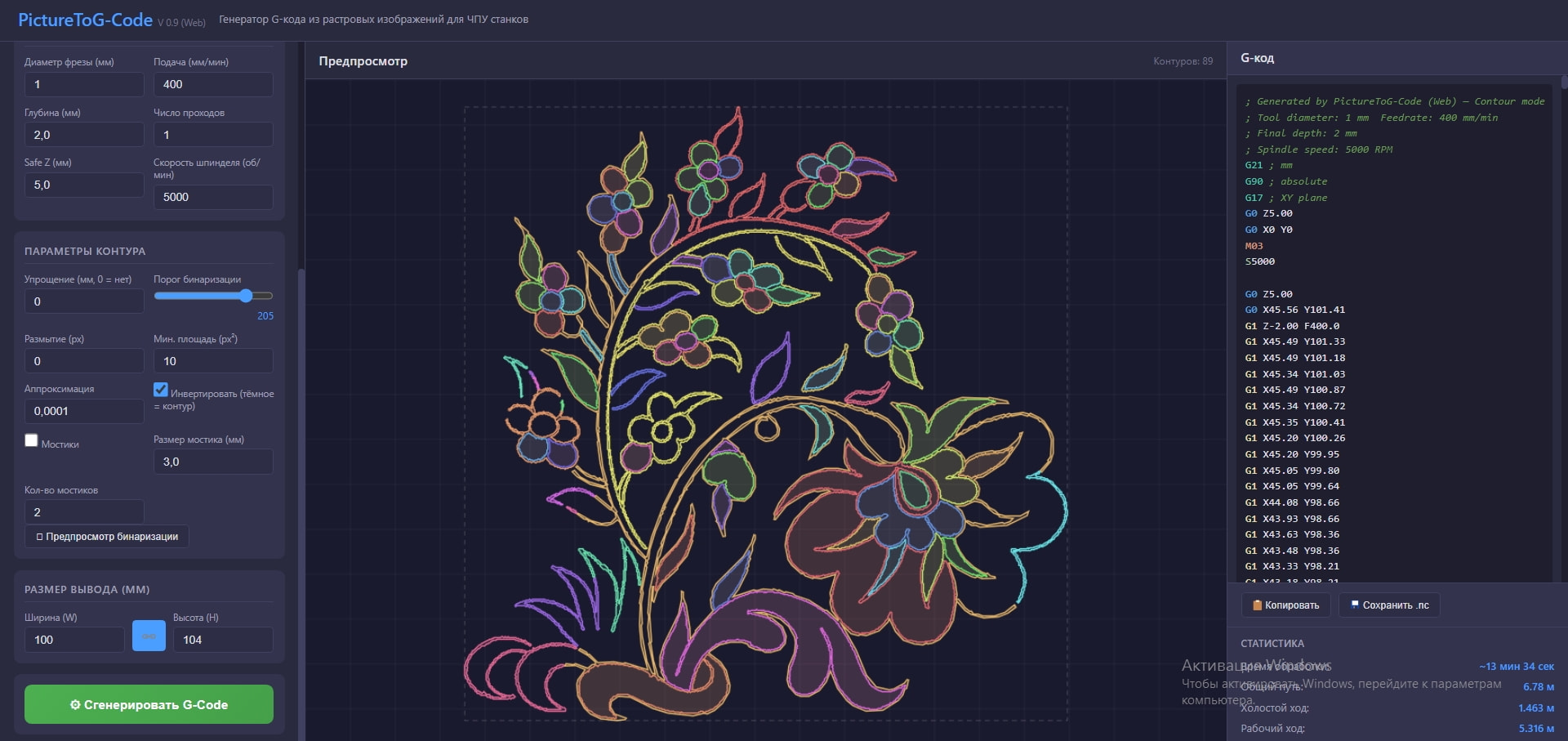
Task: Focus the Подача (мм/мин) field
Action: 213,84
